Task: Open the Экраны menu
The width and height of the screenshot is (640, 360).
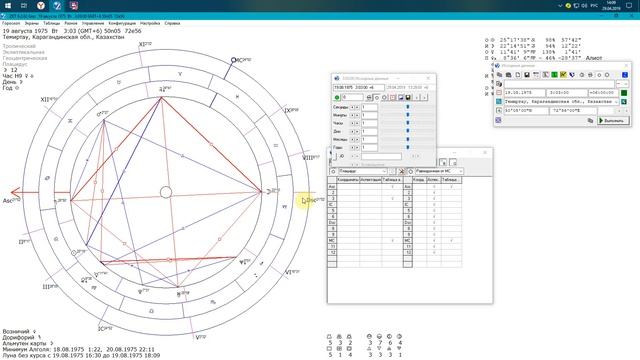Action: point(31,23)
